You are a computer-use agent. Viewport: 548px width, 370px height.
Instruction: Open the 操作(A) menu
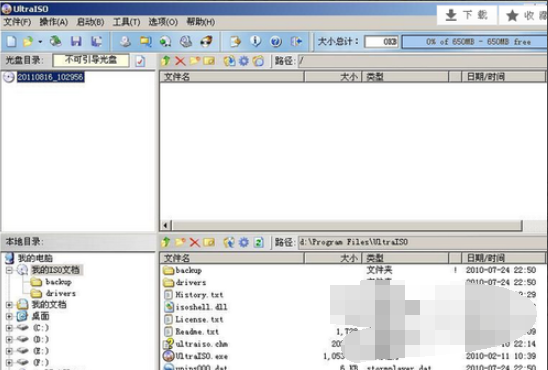(x=53, y=22)
